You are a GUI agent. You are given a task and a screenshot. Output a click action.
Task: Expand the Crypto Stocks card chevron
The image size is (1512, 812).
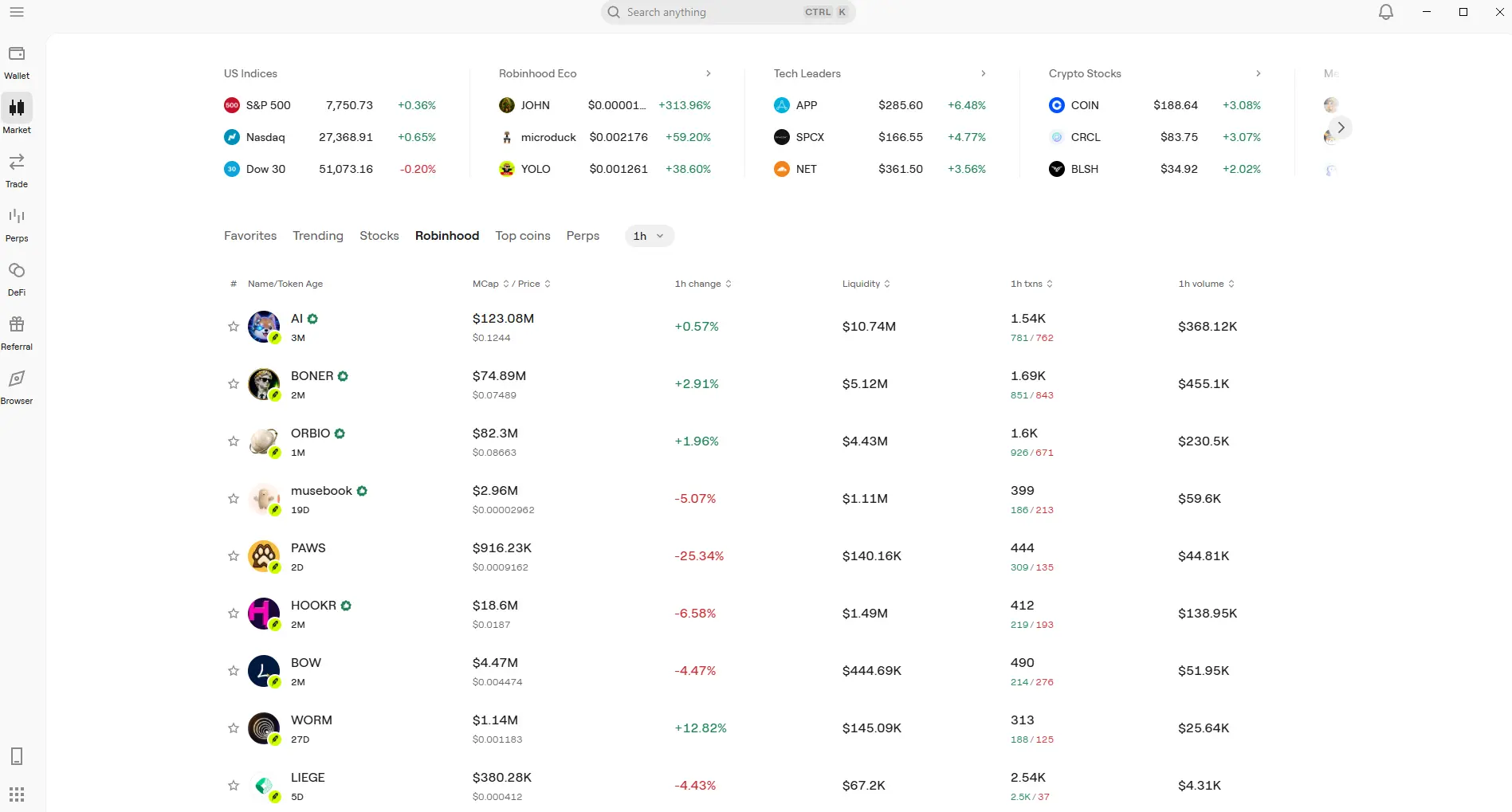[x=1259, y=73]
